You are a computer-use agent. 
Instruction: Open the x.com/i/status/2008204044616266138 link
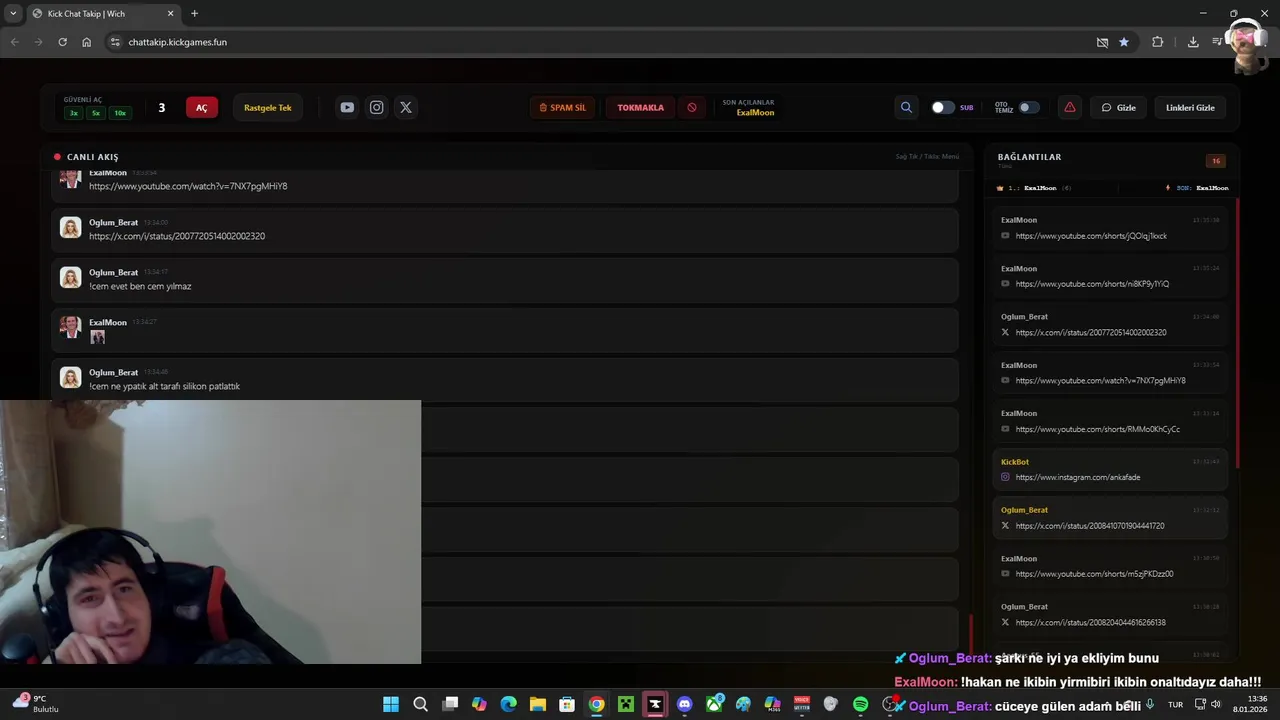coord(1090,622)
